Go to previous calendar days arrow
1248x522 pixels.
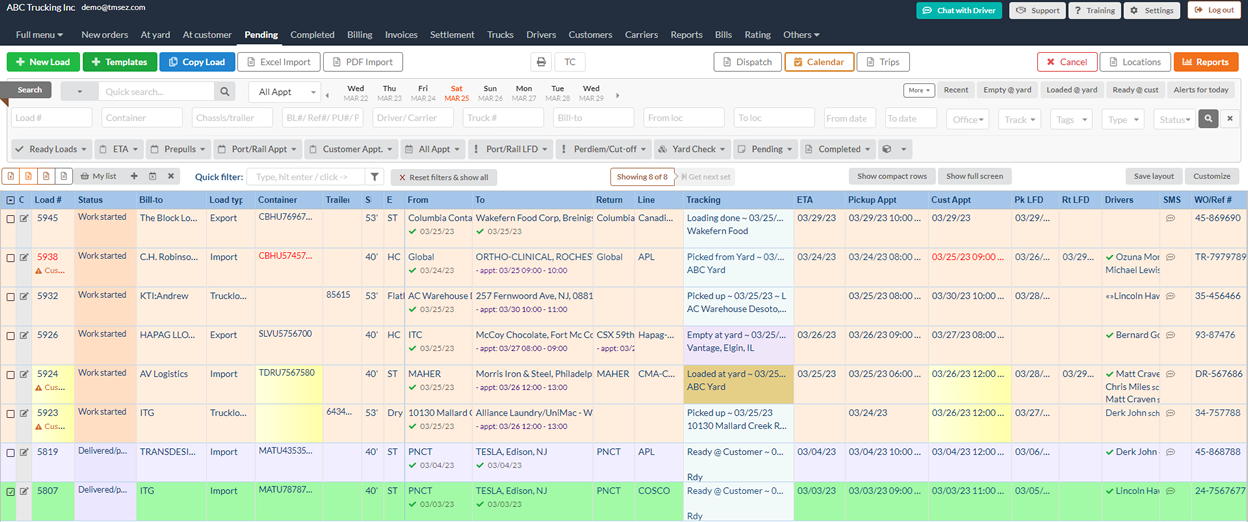[x=329, y=95]
